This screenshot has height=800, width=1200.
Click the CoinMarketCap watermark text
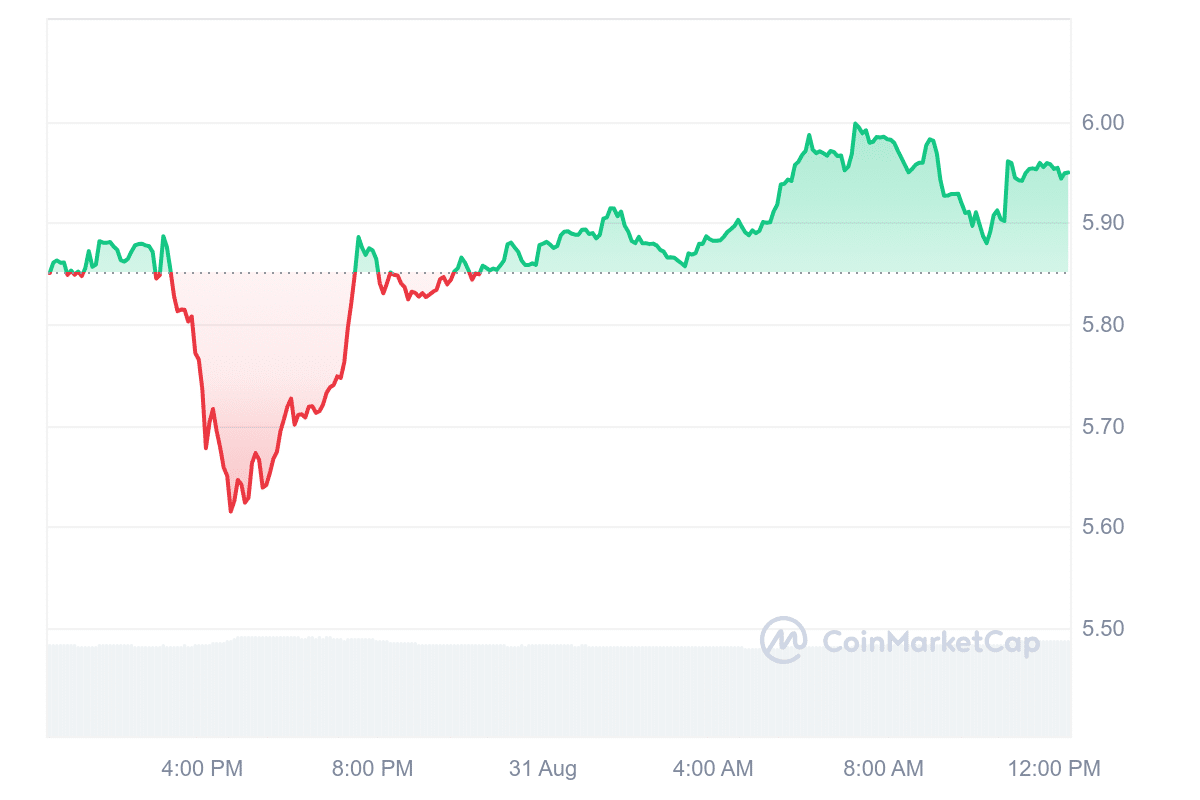pos(930,642)
